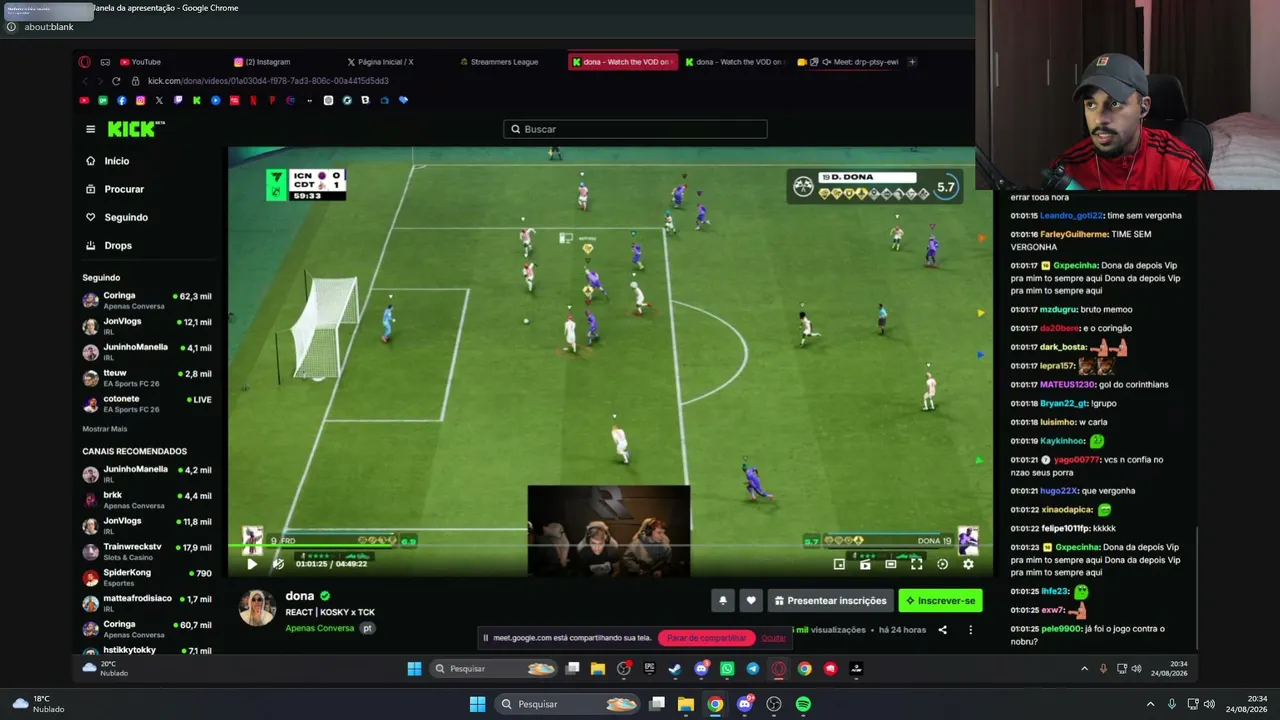The image size is (1280, 720).
Task: Switch to the YouTube browser tab
Action: coord(140,62)
